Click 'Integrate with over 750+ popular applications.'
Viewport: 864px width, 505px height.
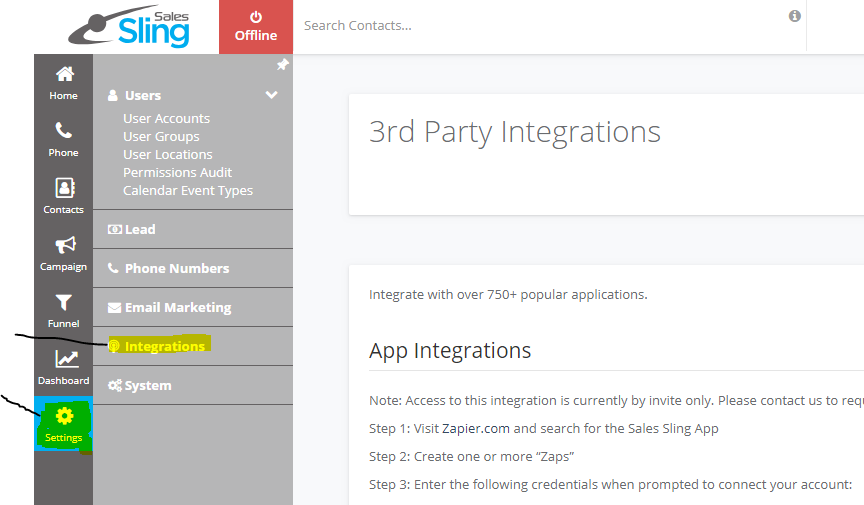[x=508, y=294]
